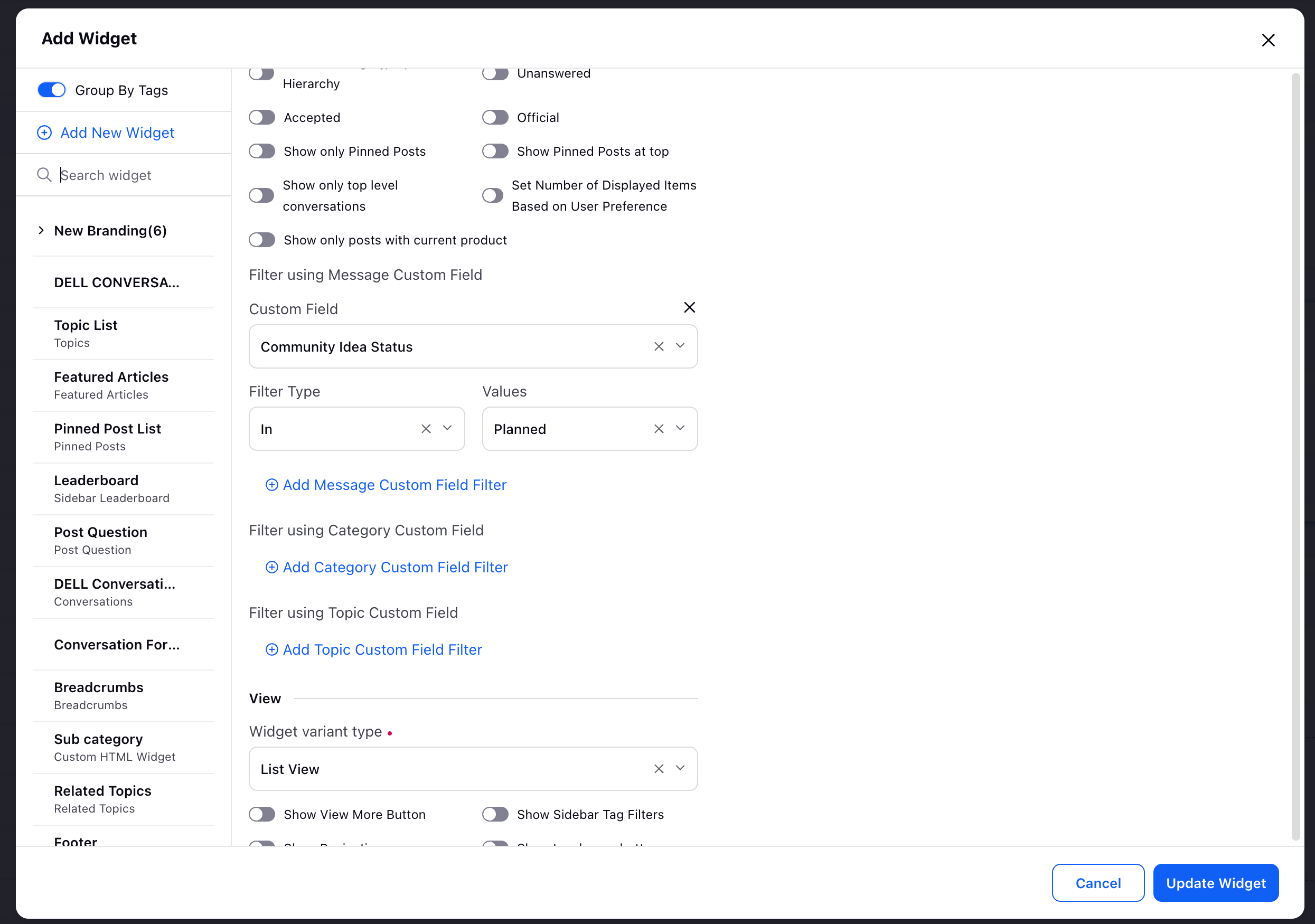Viewport: 1315px width, 924px height.
Task: Click the settings panel vertical scrollbar
Action: coord(1295,456)
